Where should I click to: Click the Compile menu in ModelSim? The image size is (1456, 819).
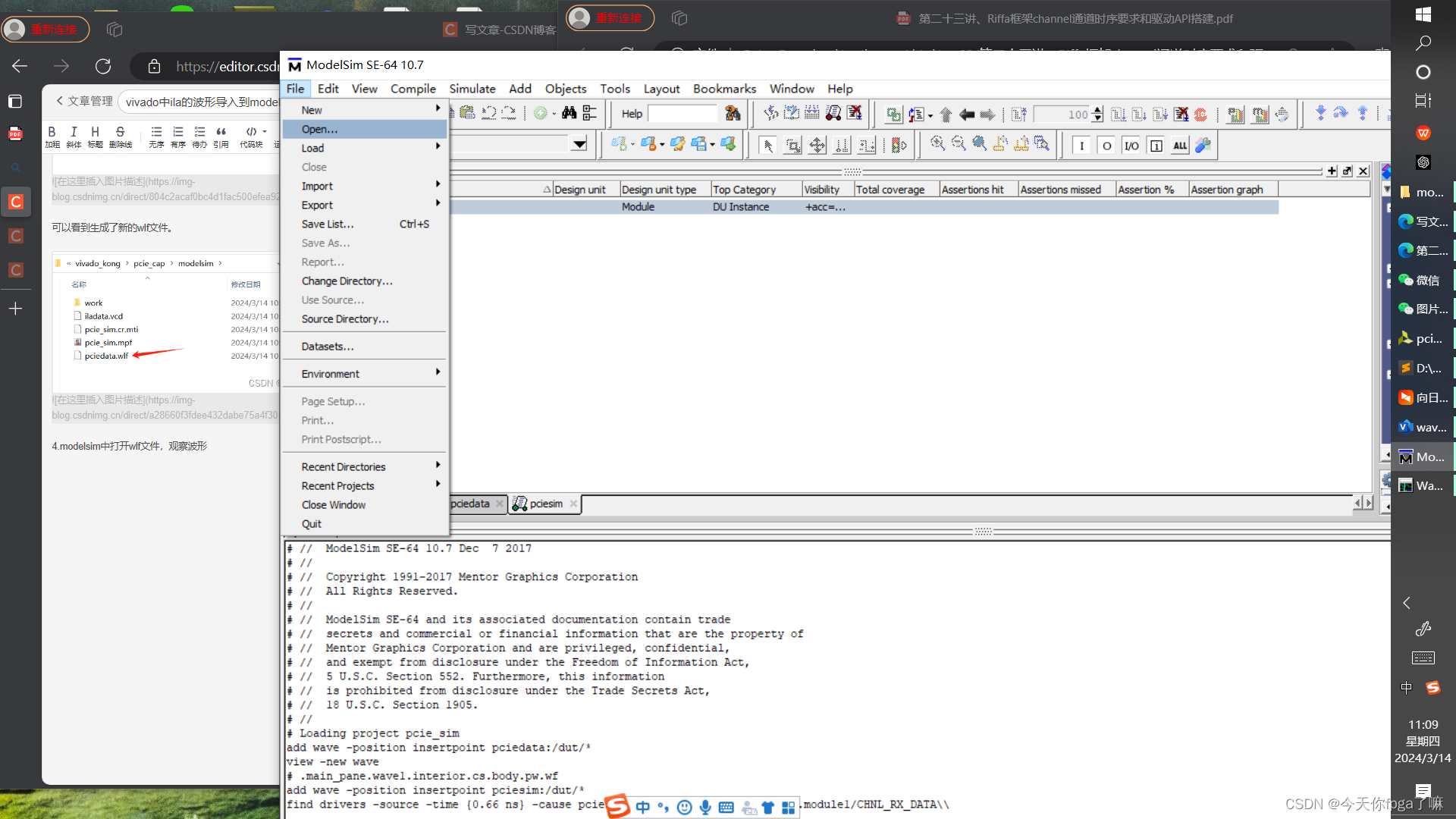tap(412, 88)
